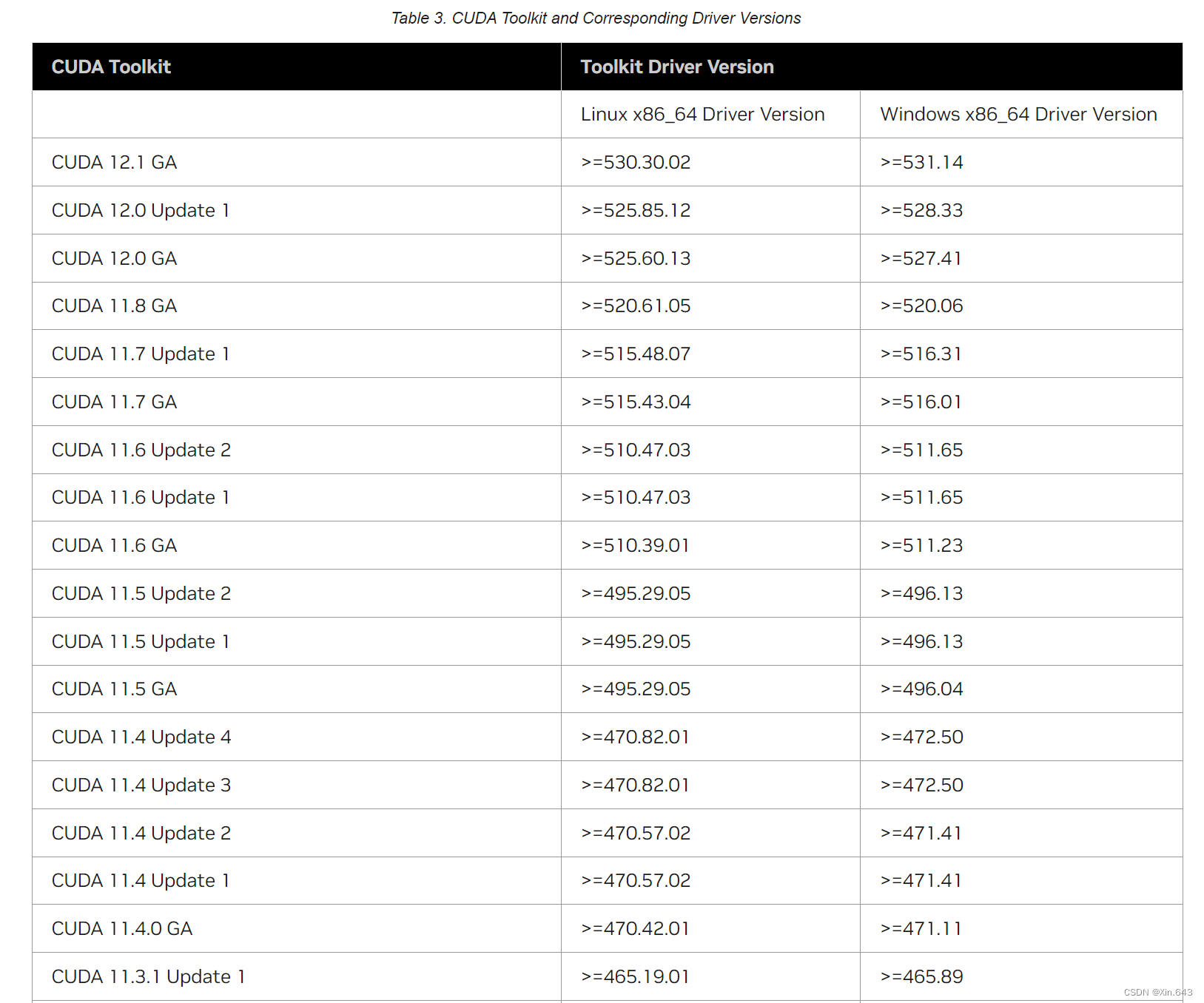The image size is (1204, 1003).
Task: Click Windows driver value >=465.89
Action: 921,977
